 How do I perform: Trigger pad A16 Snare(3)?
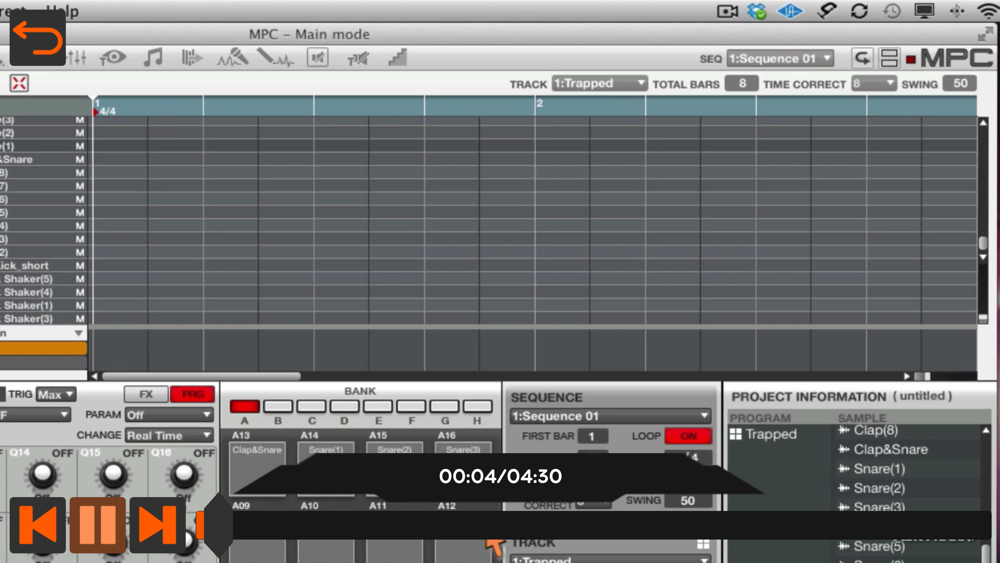[x=463, y=468]
